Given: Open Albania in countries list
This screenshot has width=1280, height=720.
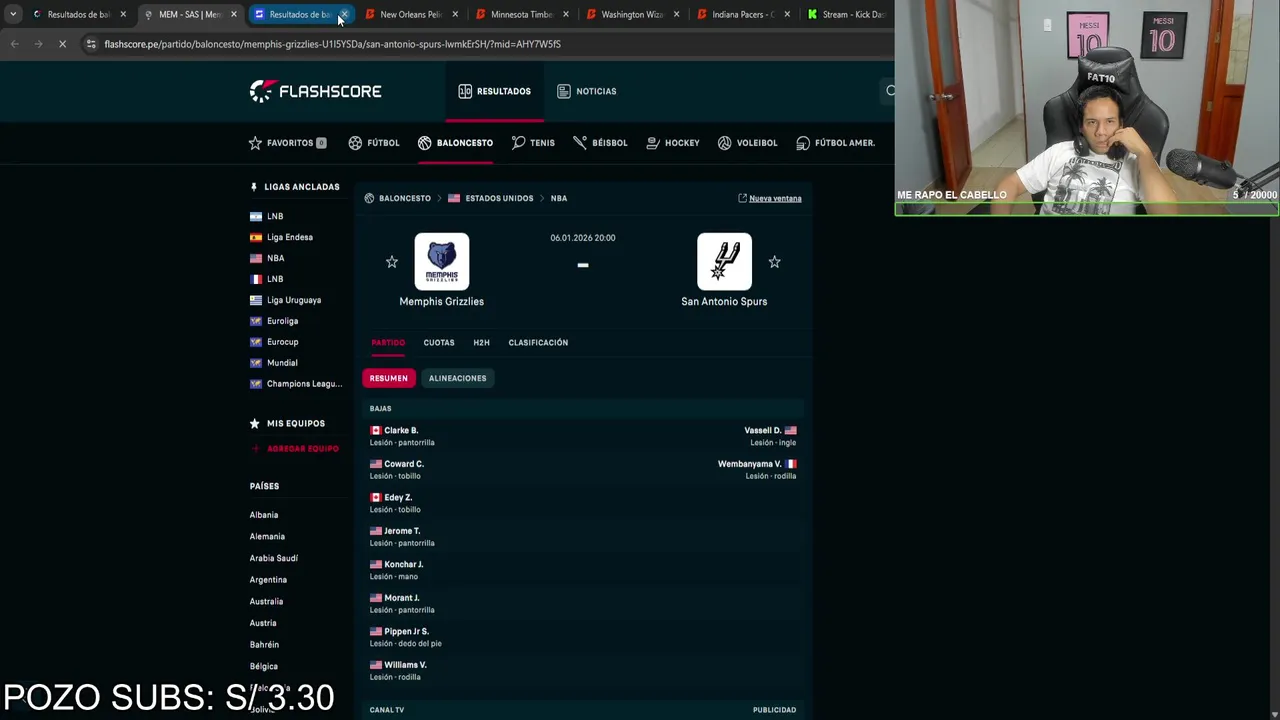Looking at the screenshot, I should (x=264, y=515).
